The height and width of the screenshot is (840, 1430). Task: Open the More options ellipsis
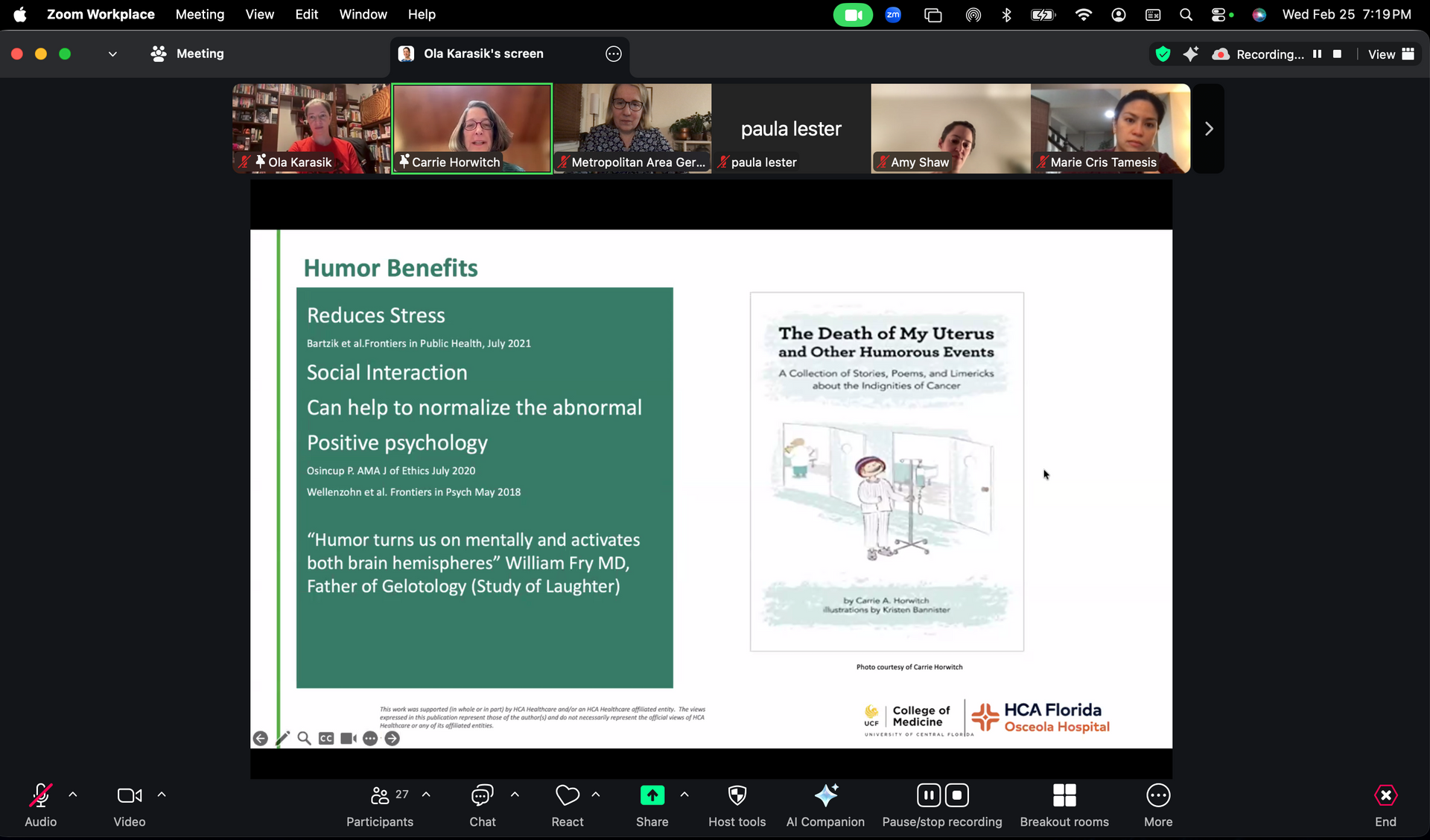1157,796
